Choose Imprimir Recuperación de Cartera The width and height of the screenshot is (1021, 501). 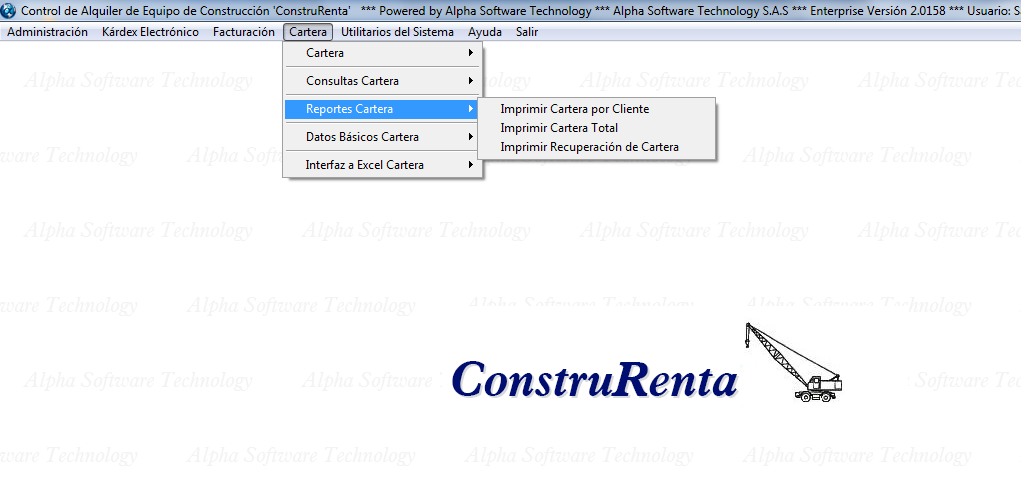click(x=589, y=147)
